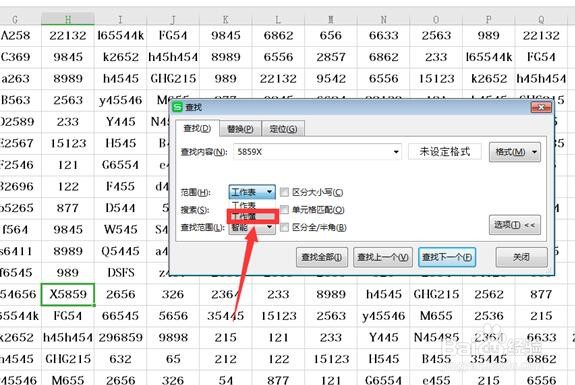Select cell y45546 in column I
The image size is (575, 385).
120,100
